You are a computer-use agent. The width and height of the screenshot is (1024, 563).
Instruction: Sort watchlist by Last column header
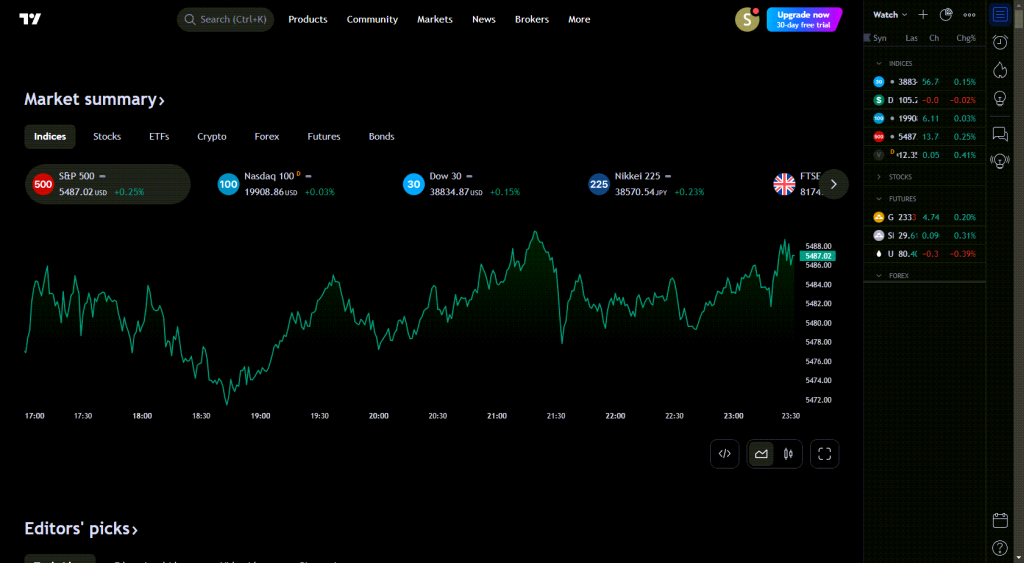pos(911,38)
